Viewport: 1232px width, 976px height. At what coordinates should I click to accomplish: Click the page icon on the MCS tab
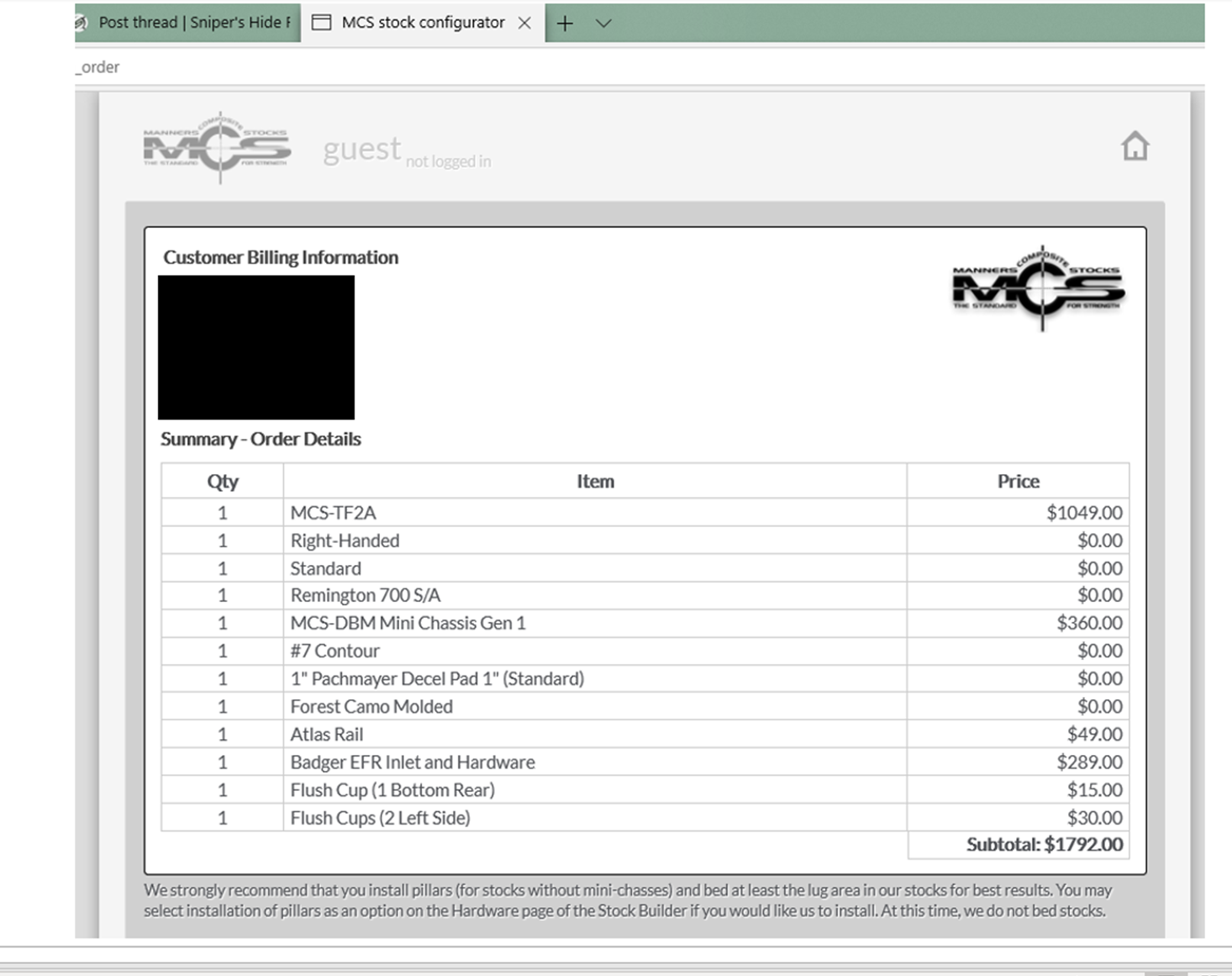click(321, 23)
